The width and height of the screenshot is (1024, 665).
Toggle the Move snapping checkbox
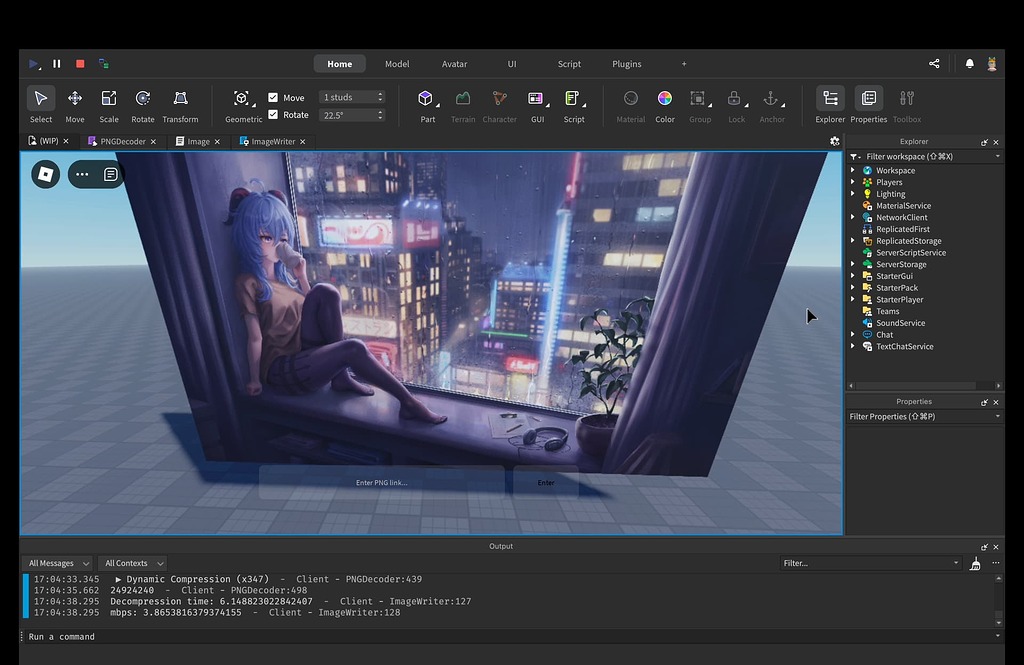[273, 98]
